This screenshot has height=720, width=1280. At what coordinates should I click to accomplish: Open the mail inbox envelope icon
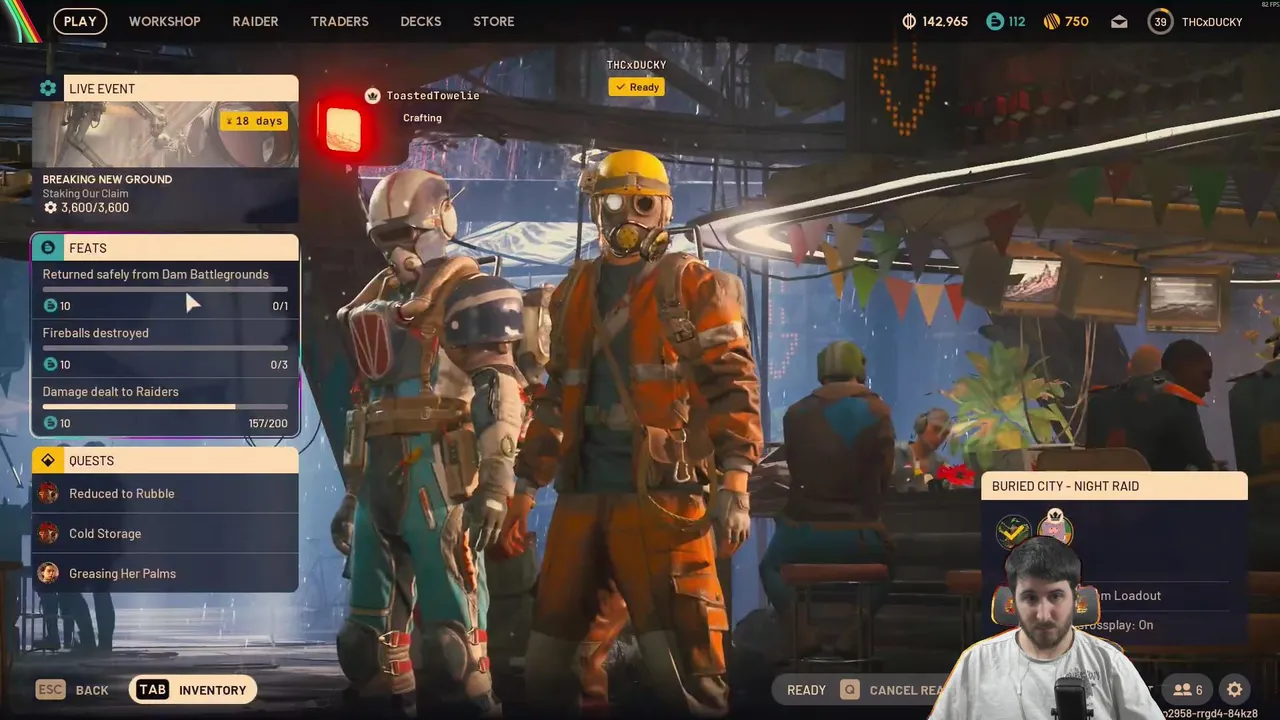coord(1119,21)
